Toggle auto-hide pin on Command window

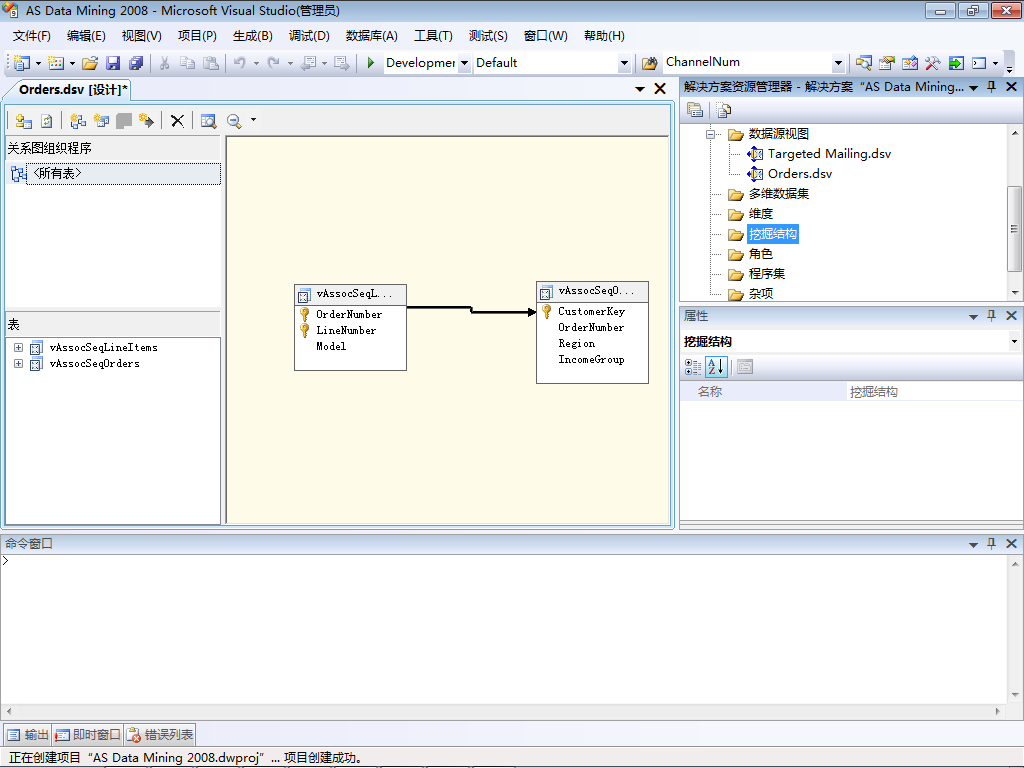tap(991, 543)
